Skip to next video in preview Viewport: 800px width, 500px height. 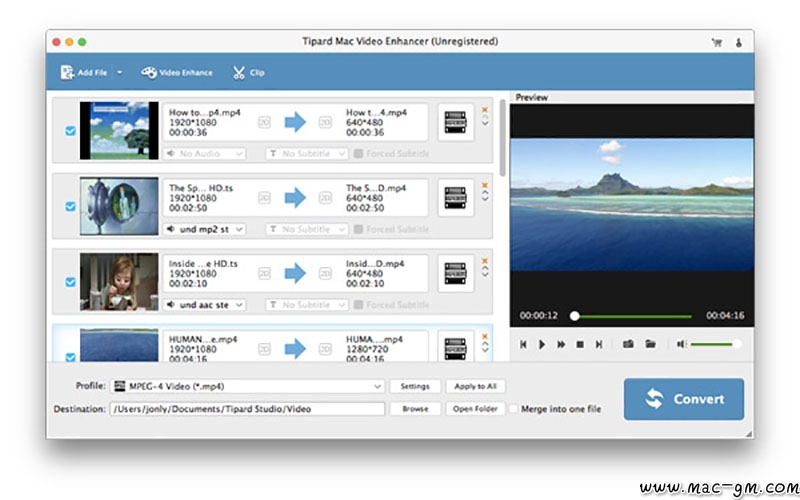[599, 344]
